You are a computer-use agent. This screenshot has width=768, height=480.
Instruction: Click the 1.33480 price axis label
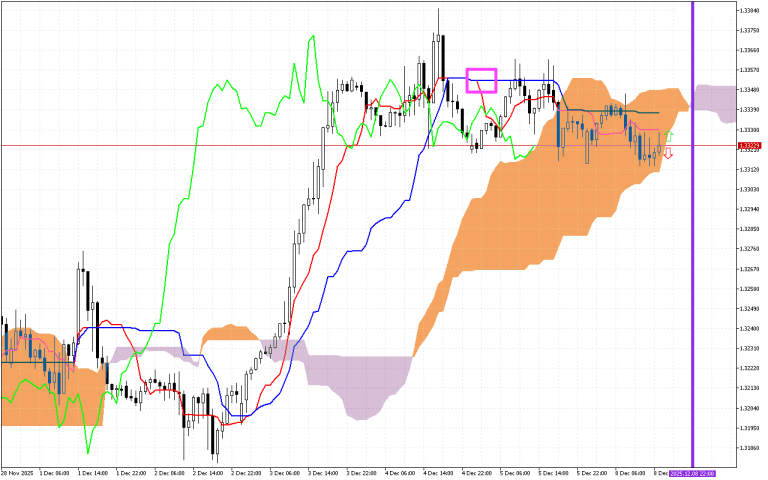[749, 90]
